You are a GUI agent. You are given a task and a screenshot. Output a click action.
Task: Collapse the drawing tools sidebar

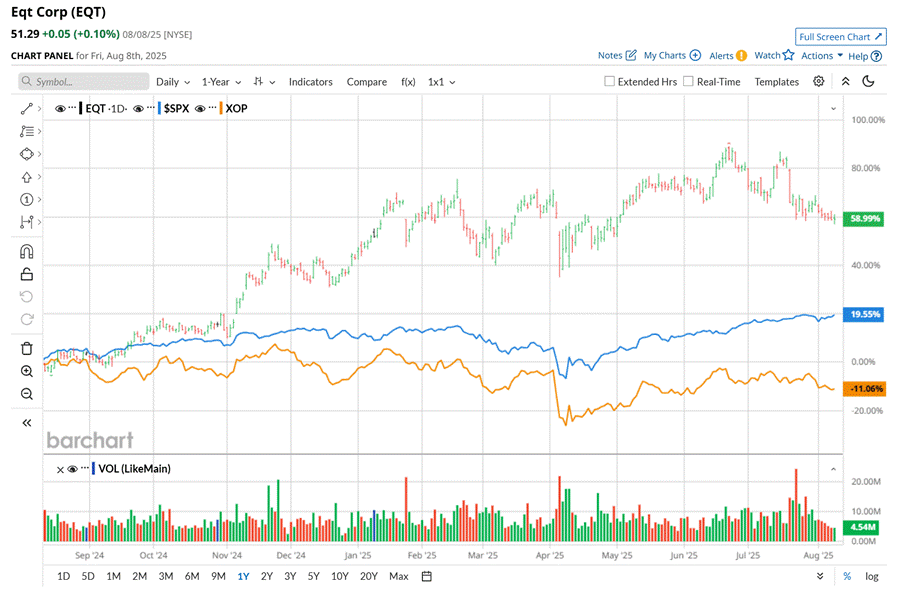pyautogui.click(x=27, y=423)
